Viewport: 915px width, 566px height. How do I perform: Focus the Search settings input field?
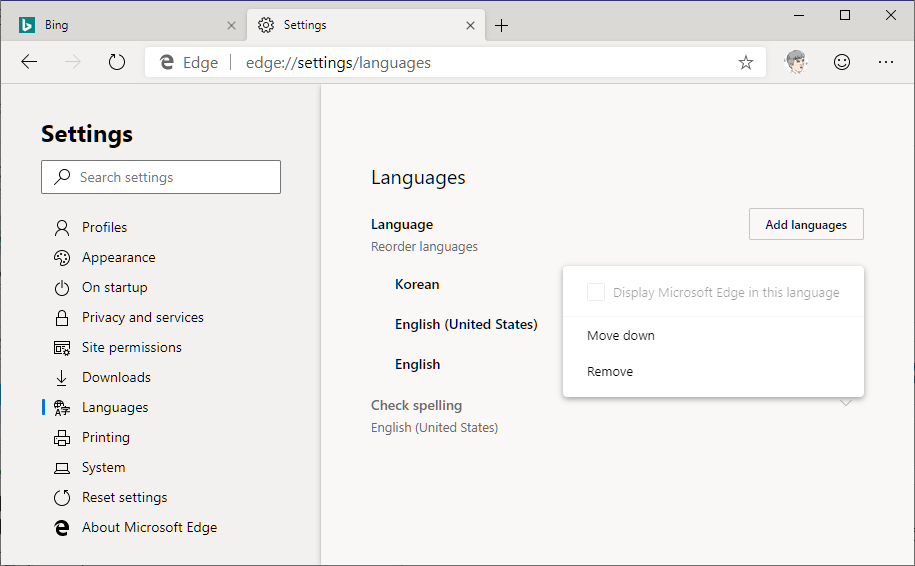coord(160,177)
